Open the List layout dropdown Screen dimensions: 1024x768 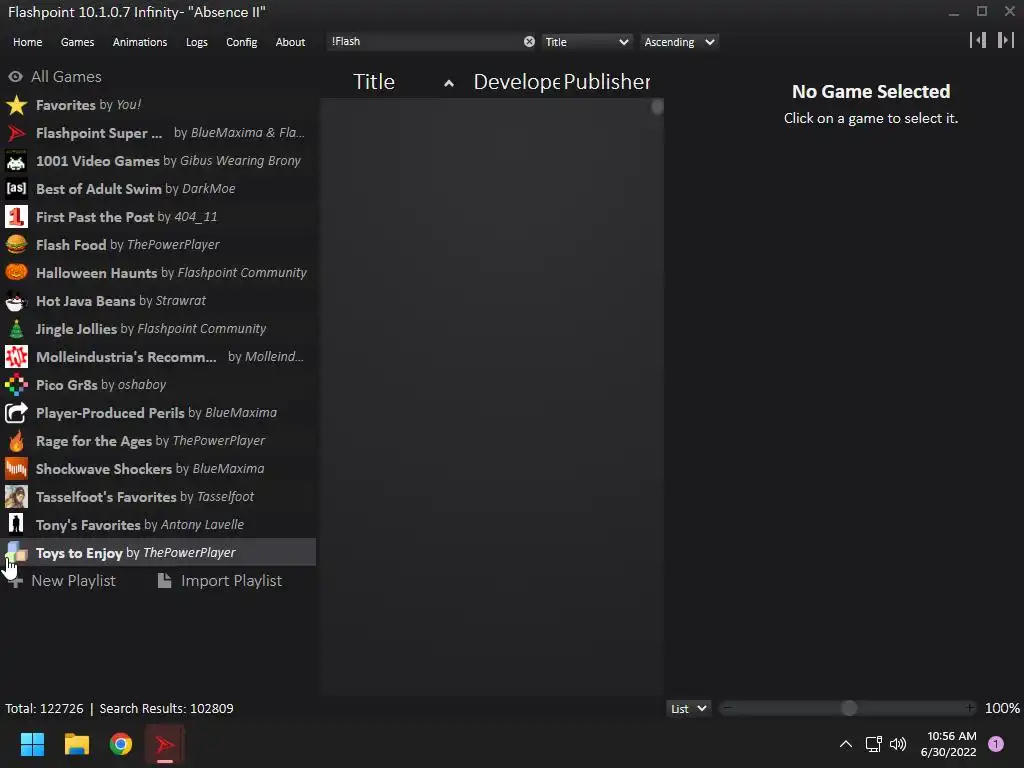(x=688, y=709)
